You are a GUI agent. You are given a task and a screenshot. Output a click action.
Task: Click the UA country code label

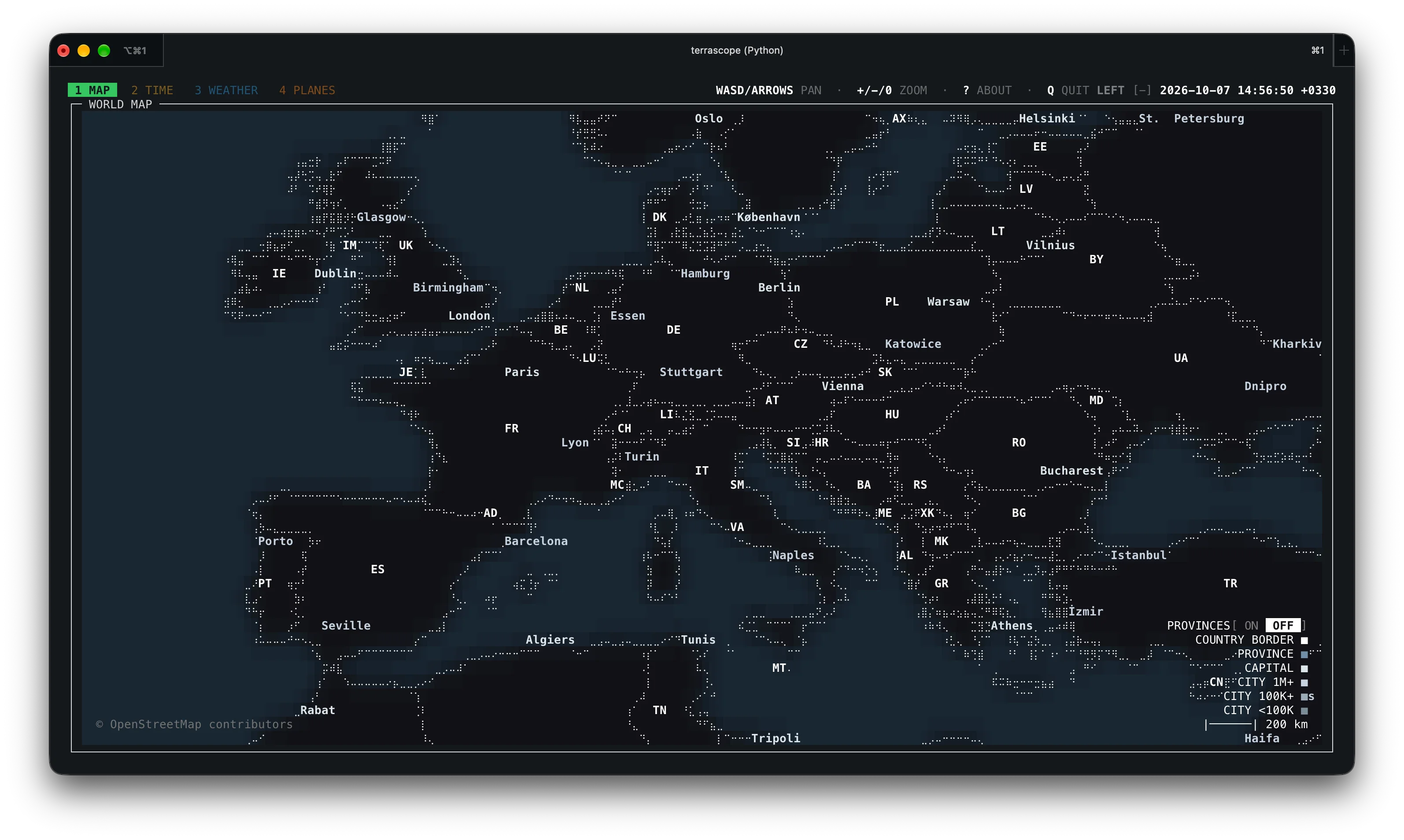[x=1180, y=358]
